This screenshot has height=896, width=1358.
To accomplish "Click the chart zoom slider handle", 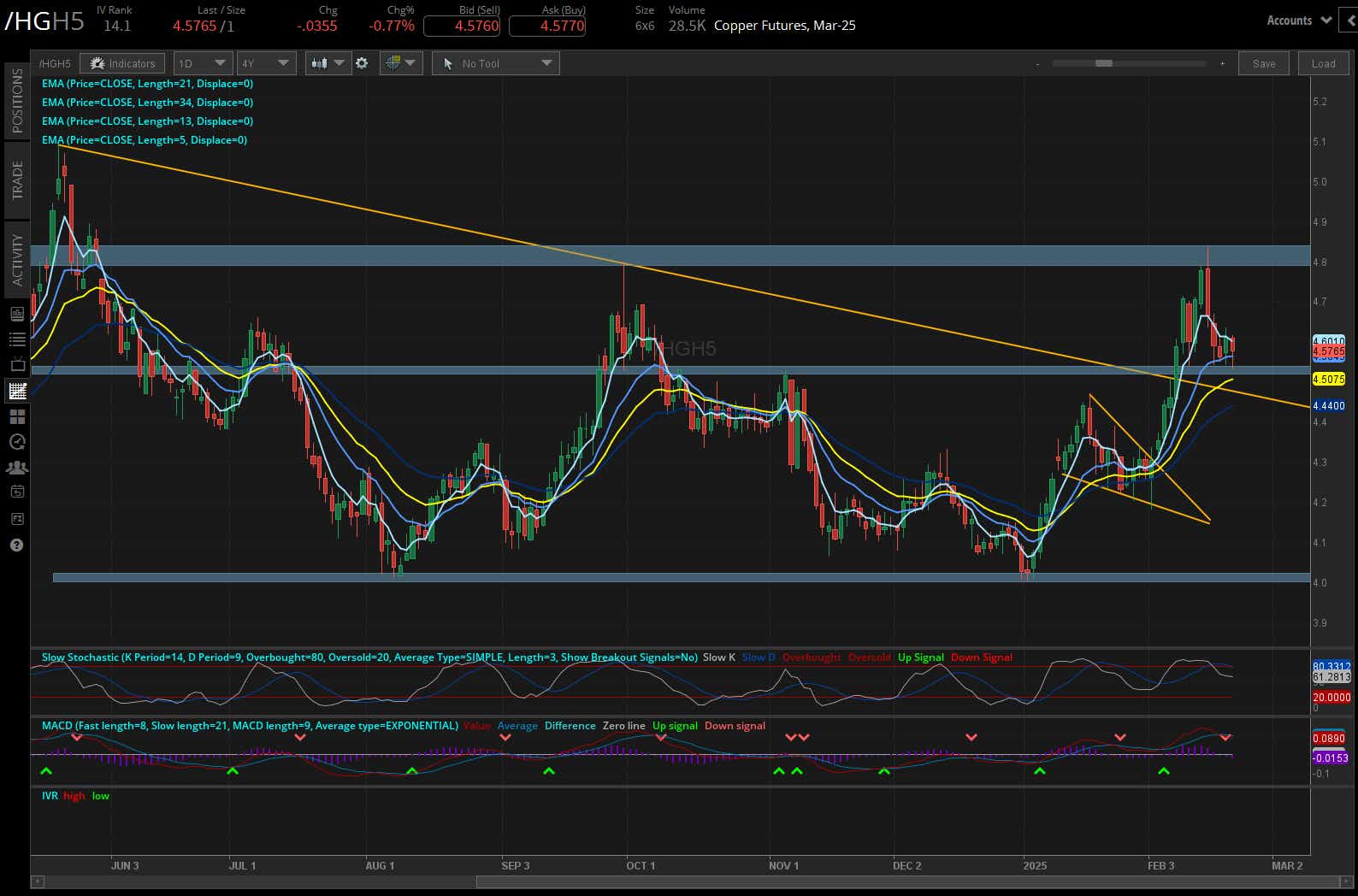I will 1103,63.
